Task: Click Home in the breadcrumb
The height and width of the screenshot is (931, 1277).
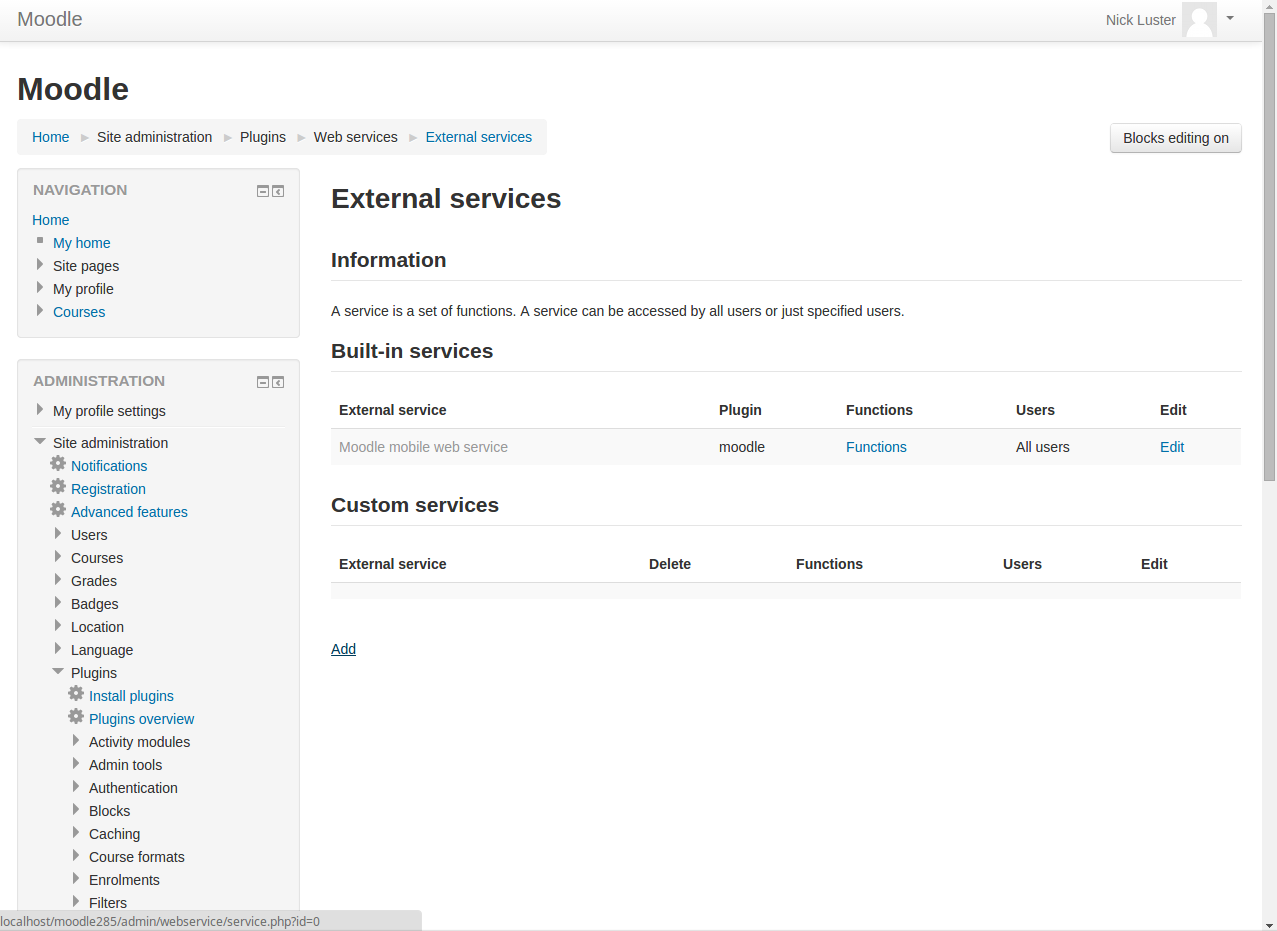Action: [x=50, y=137]
